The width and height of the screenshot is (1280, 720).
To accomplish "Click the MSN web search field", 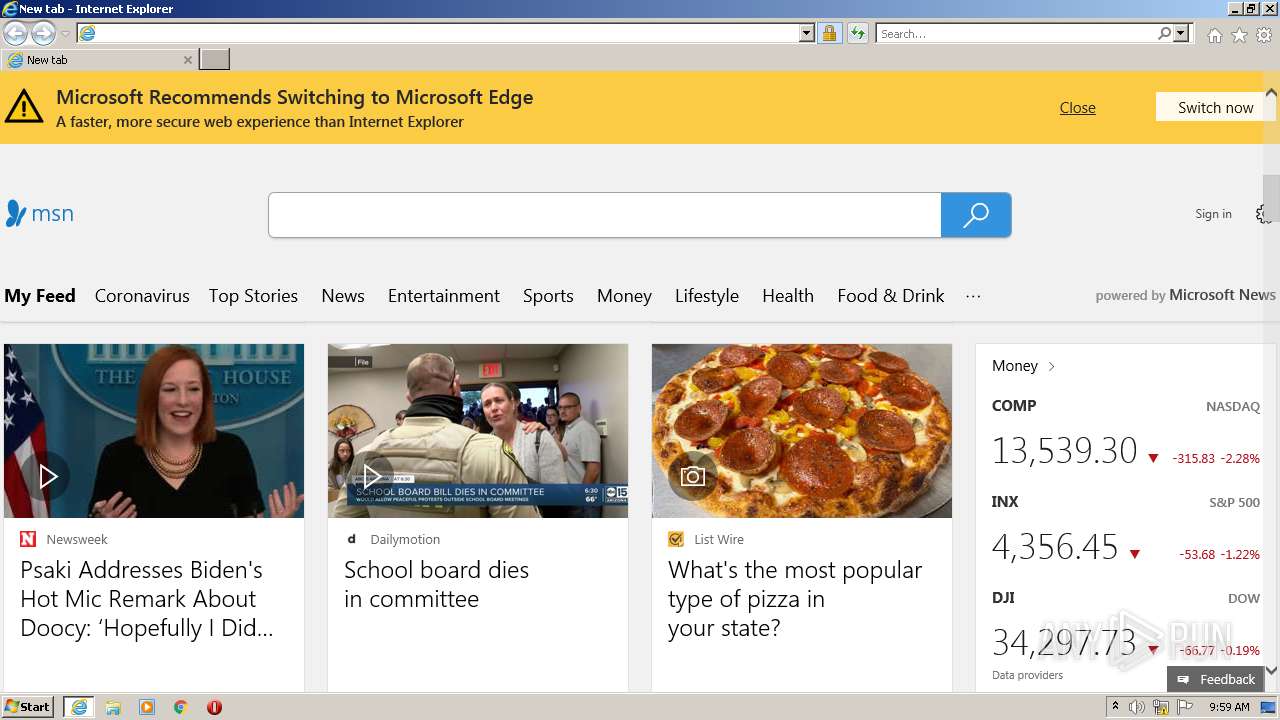I will coord(604,215).
